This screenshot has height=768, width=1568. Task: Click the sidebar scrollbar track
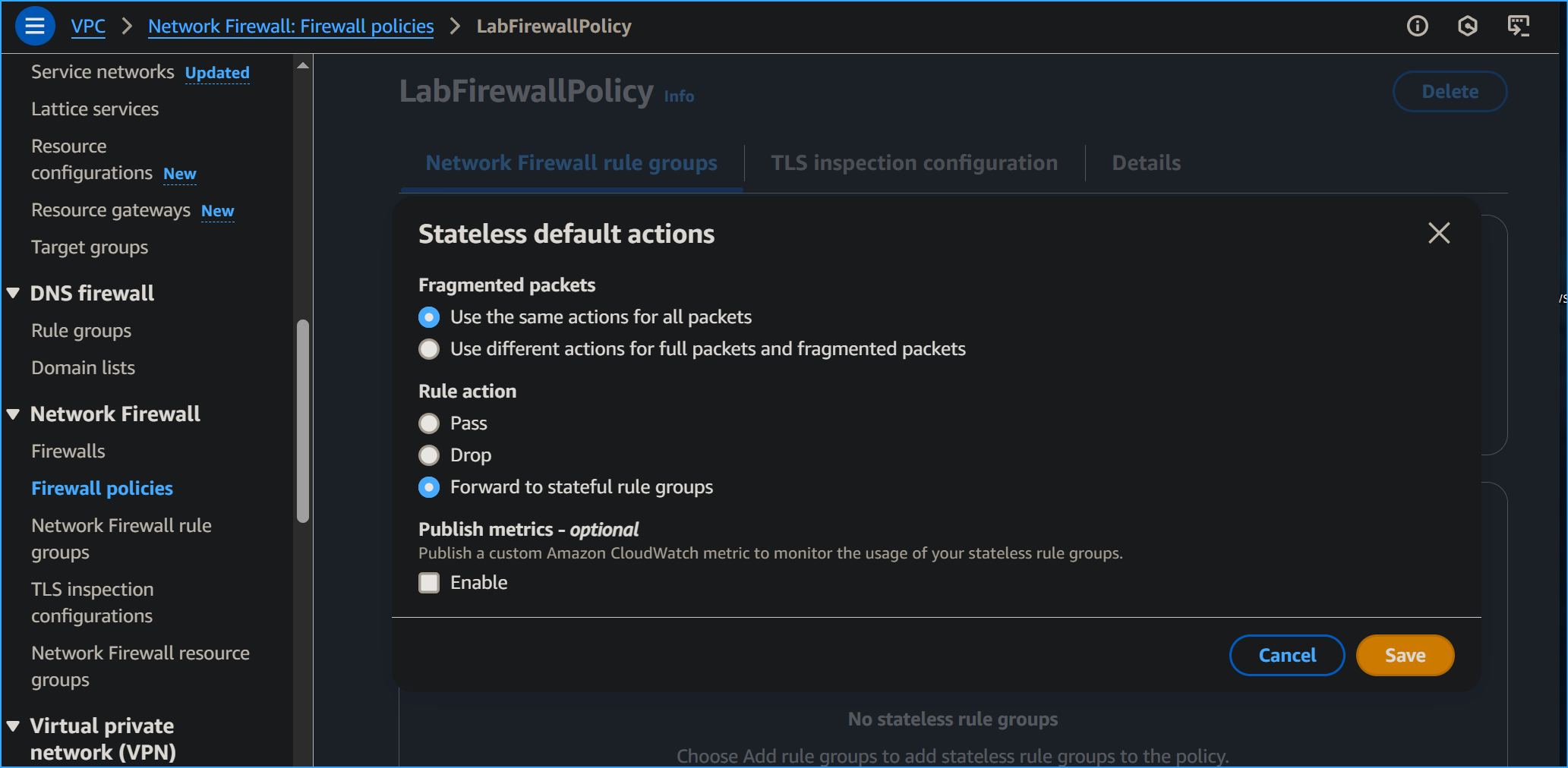tap(303, 417)
